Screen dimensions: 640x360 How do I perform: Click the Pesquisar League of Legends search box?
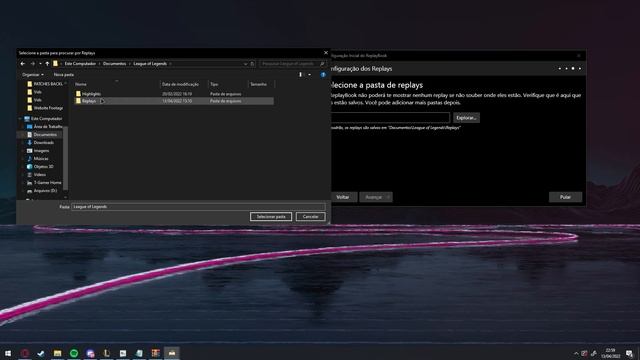(x=292, y=64)
